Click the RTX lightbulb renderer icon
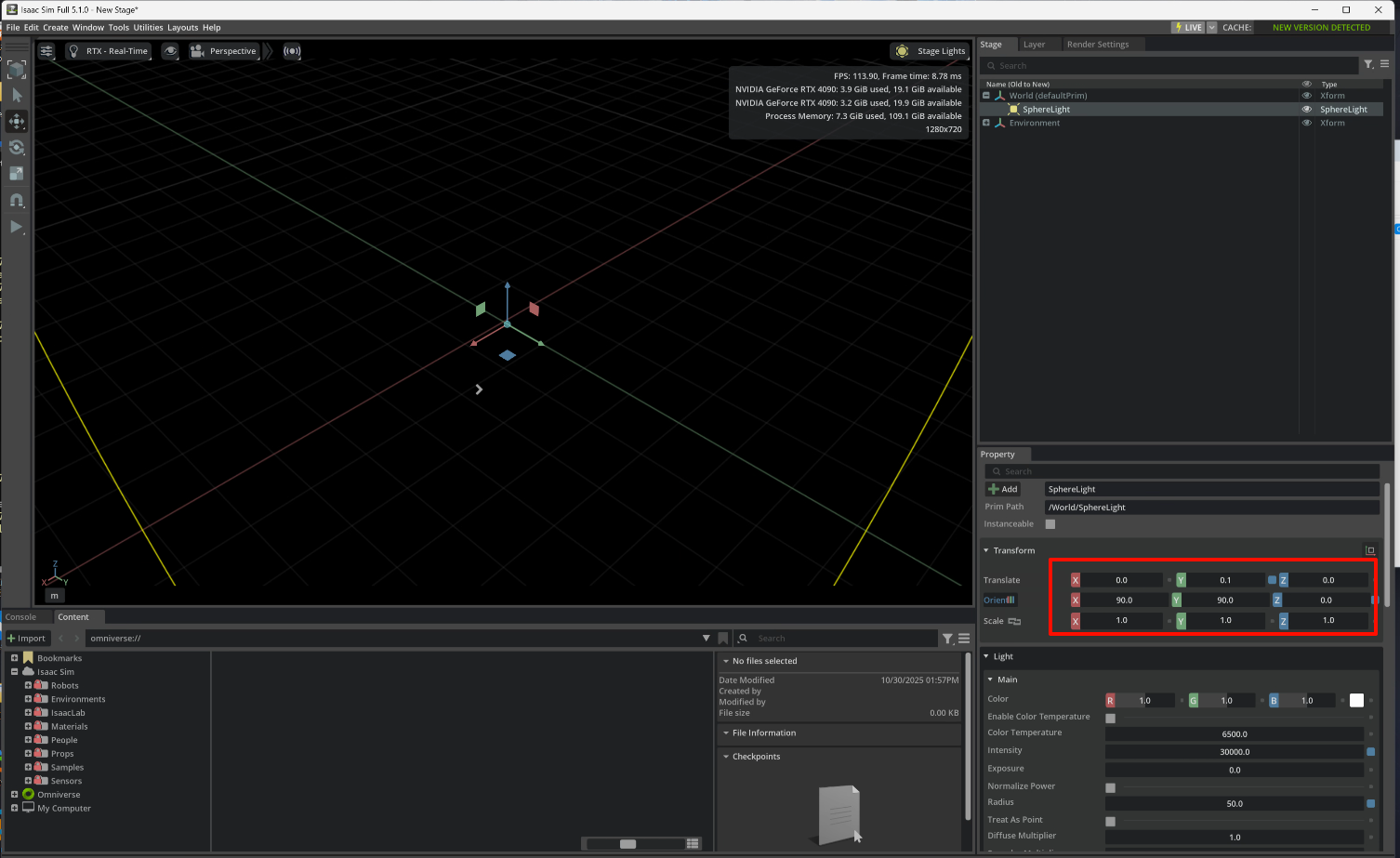This screenshot has width=1400, height=858. pyautogui.click(x=73, y=51)
